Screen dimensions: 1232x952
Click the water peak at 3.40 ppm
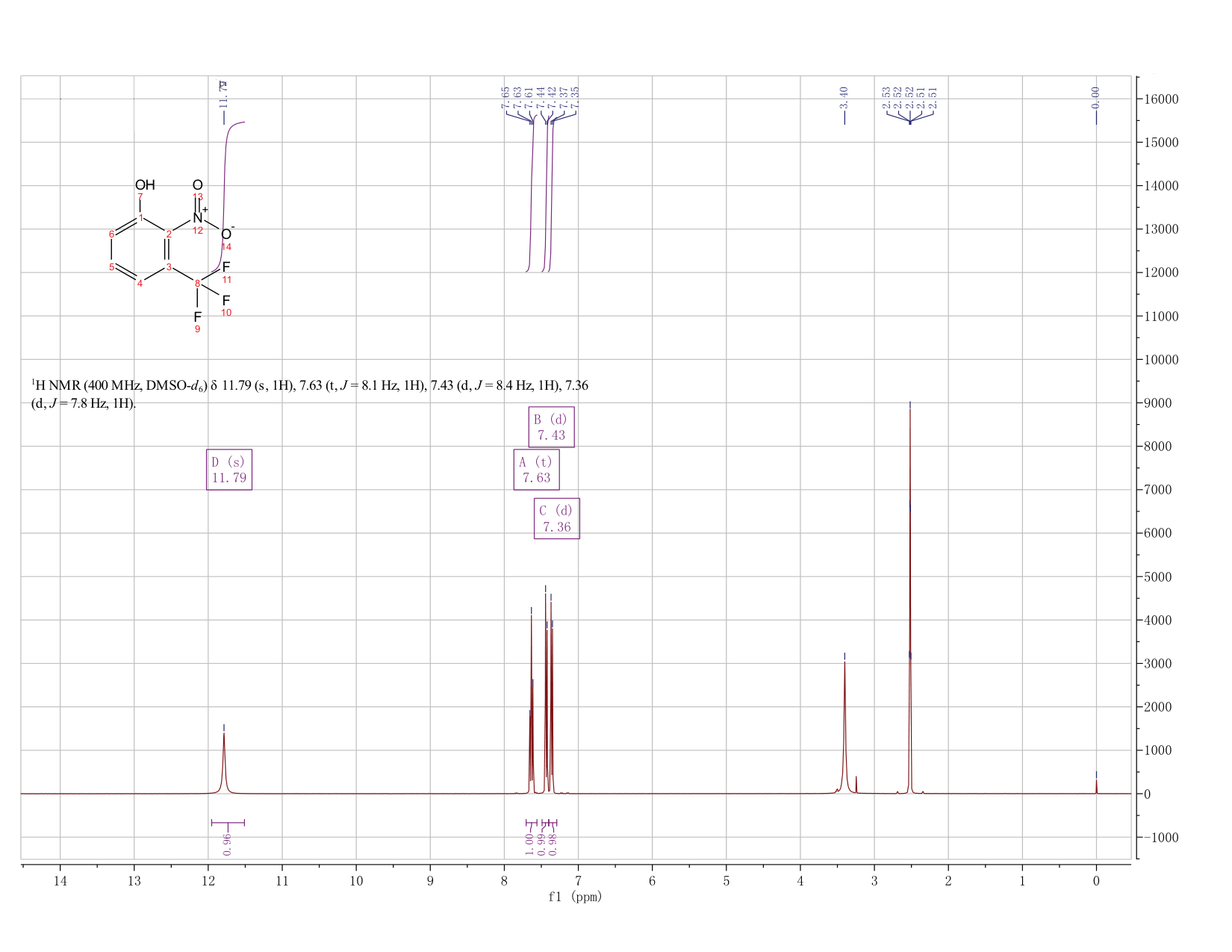point(844,728)
